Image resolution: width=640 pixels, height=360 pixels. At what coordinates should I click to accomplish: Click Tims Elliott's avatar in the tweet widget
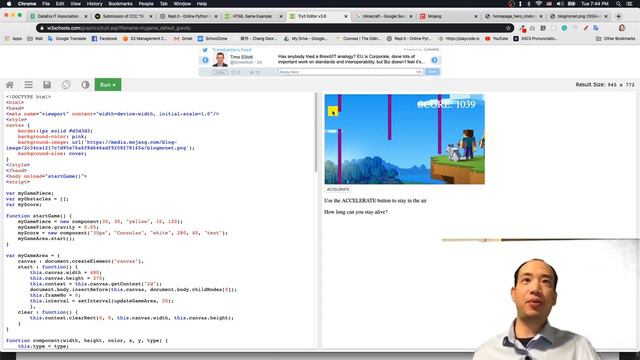point(220,60)
